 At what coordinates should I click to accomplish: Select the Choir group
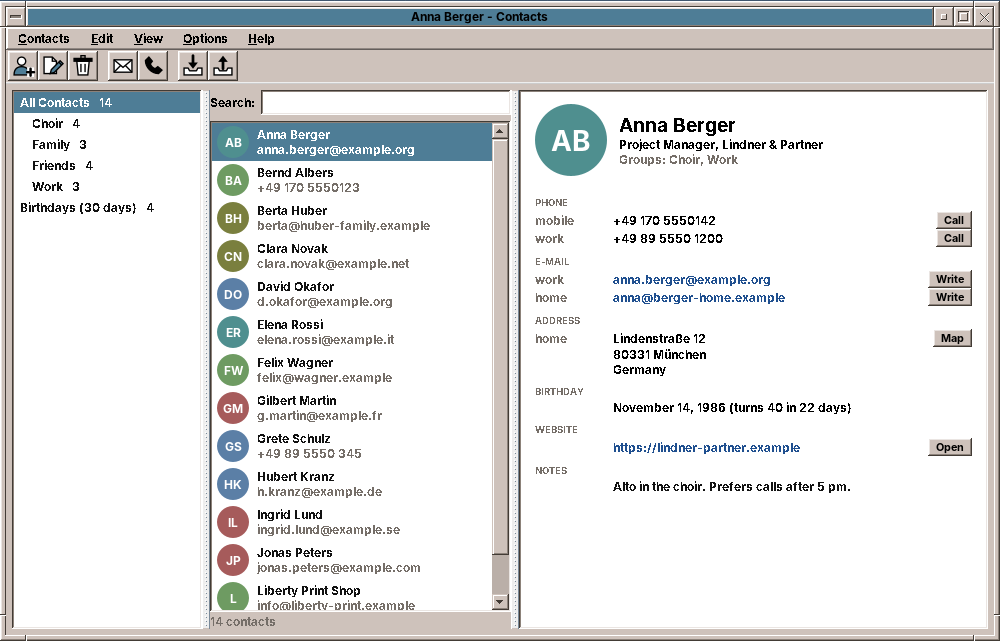107,124
